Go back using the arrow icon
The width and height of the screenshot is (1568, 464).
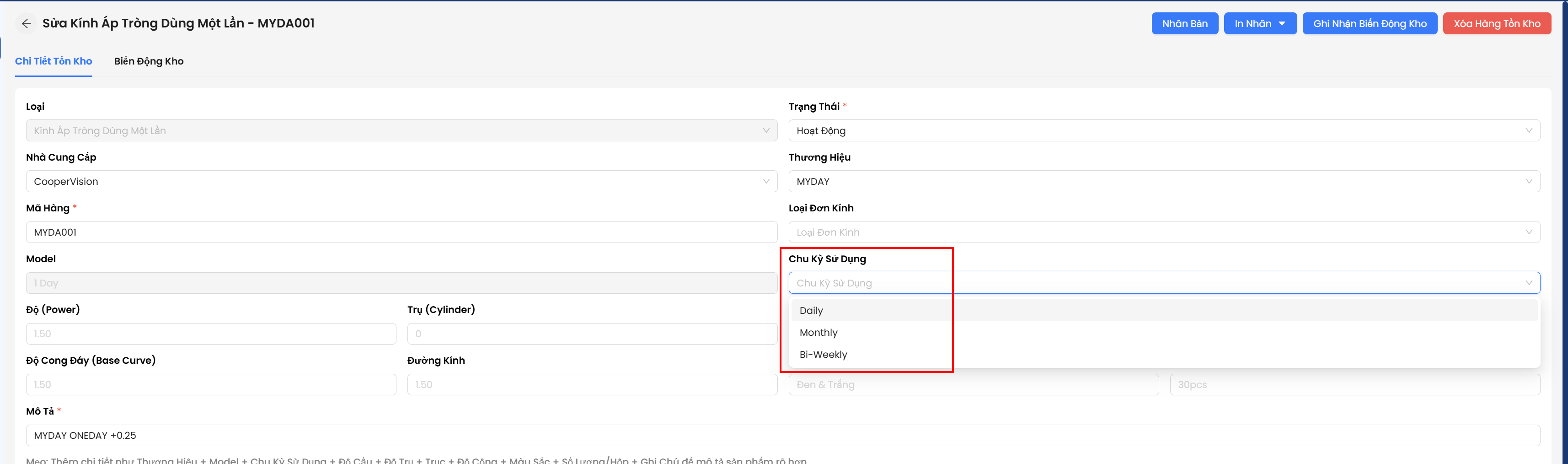pyautogui.click(x=26, y=24)
